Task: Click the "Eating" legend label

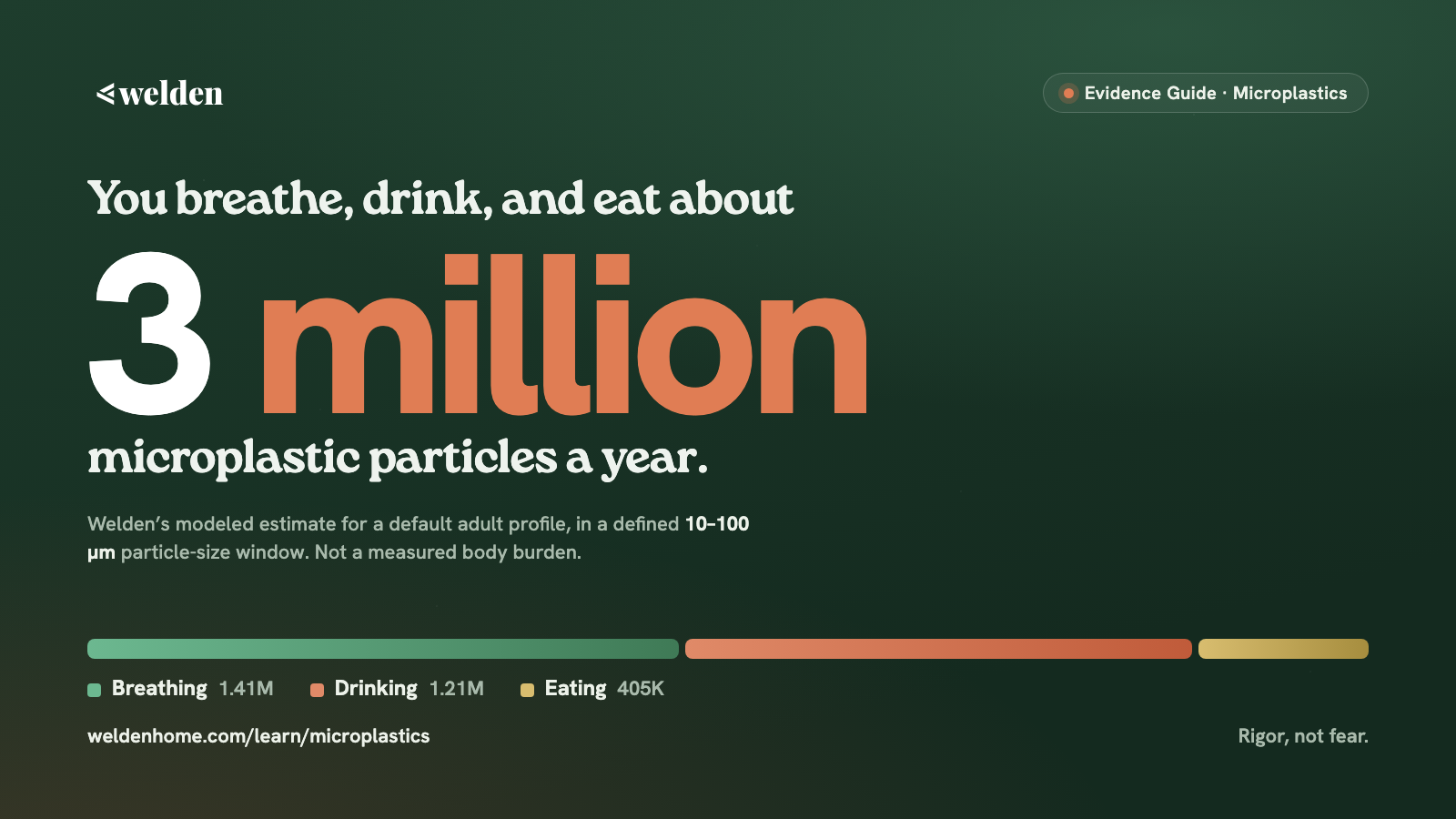Action: click(x=575, y=689)
